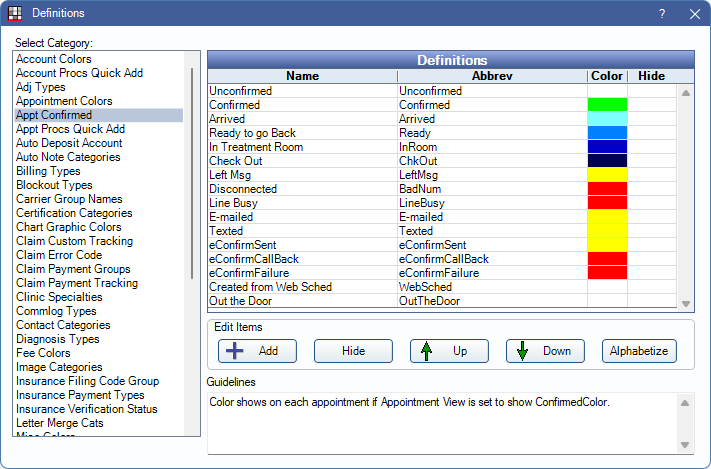711x469 pixels.
Task: Choose Insurance Payment Types category
Action: pyautogui.click(x=80, y=395)
